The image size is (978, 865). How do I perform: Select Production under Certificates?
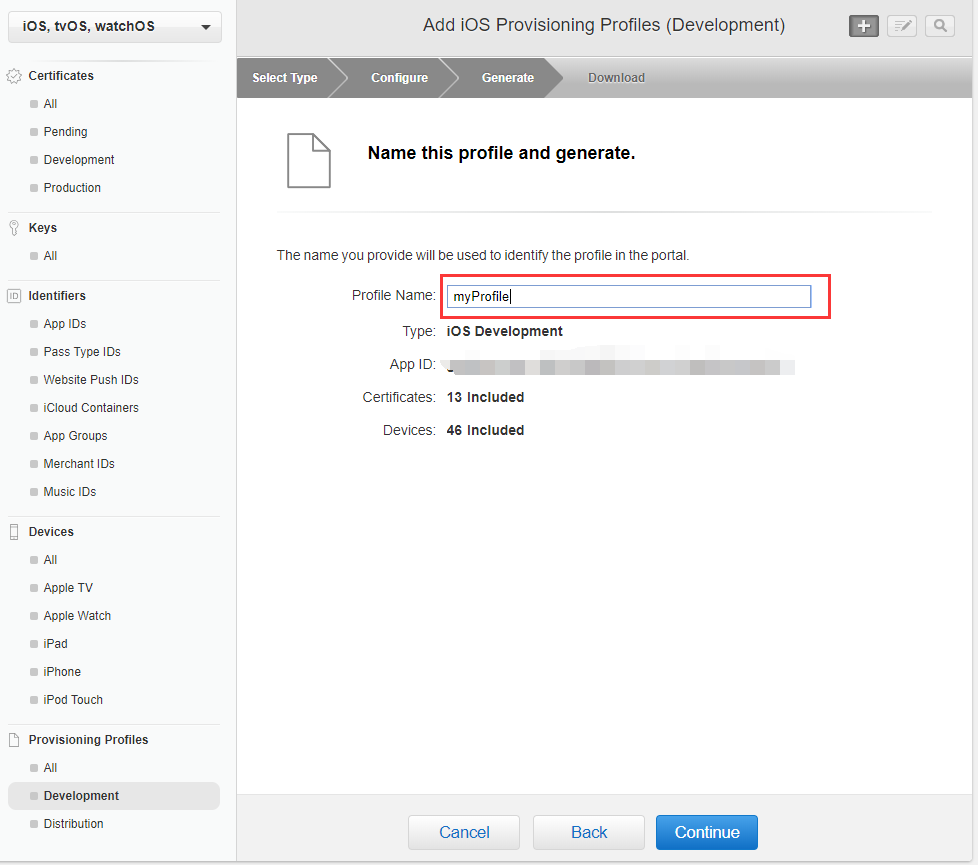(x=72, y=188)
